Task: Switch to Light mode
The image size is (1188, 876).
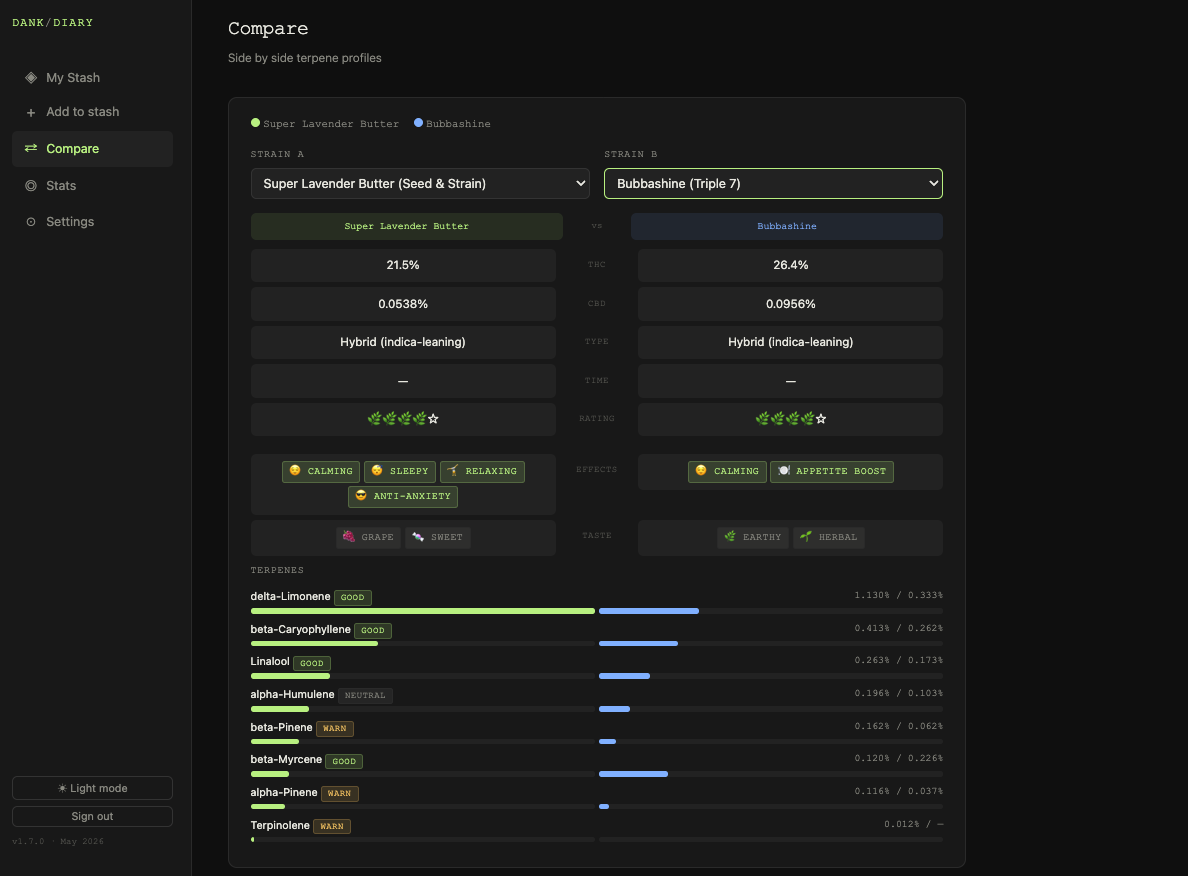Action: pos(92,788)
